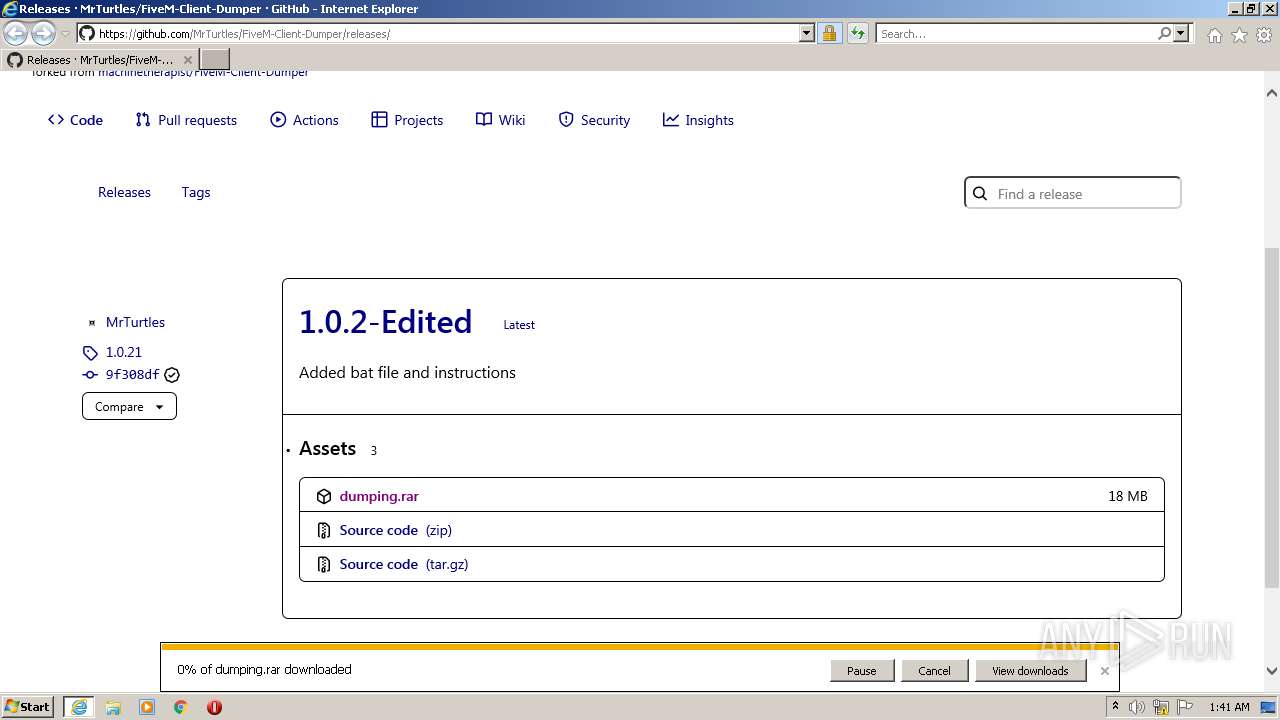Open the Actions tab
Viewport: 1280px width, 720px height.
304,120
